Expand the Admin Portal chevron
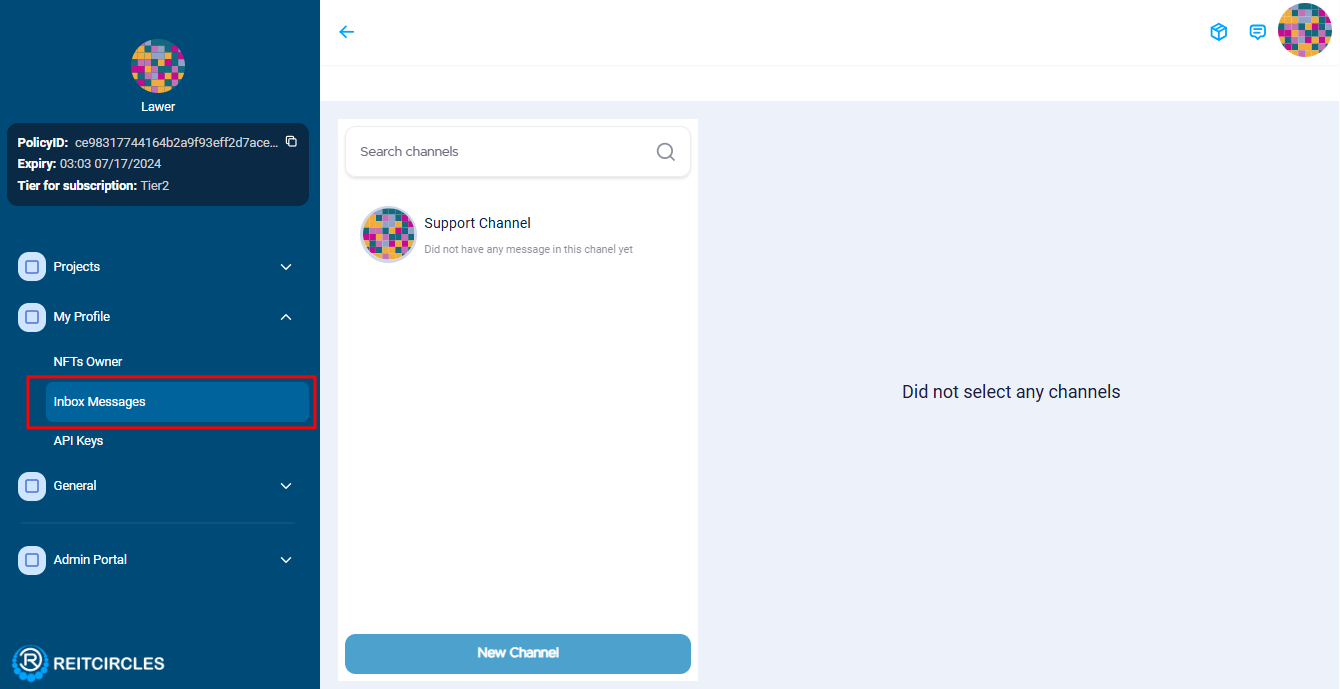The width and height of the screenshot is (1340, 689). [x=286, y=560]
